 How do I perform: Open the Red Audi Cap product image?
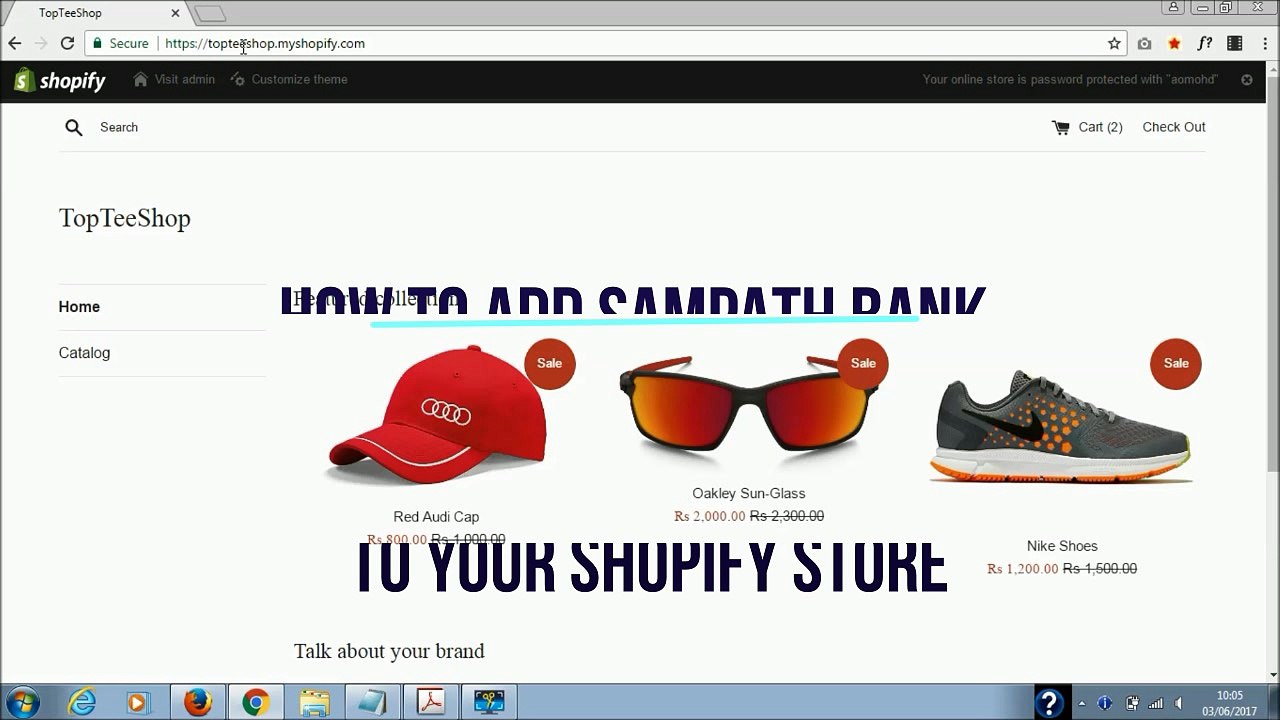pyautogui.click(x=437, y=416)
